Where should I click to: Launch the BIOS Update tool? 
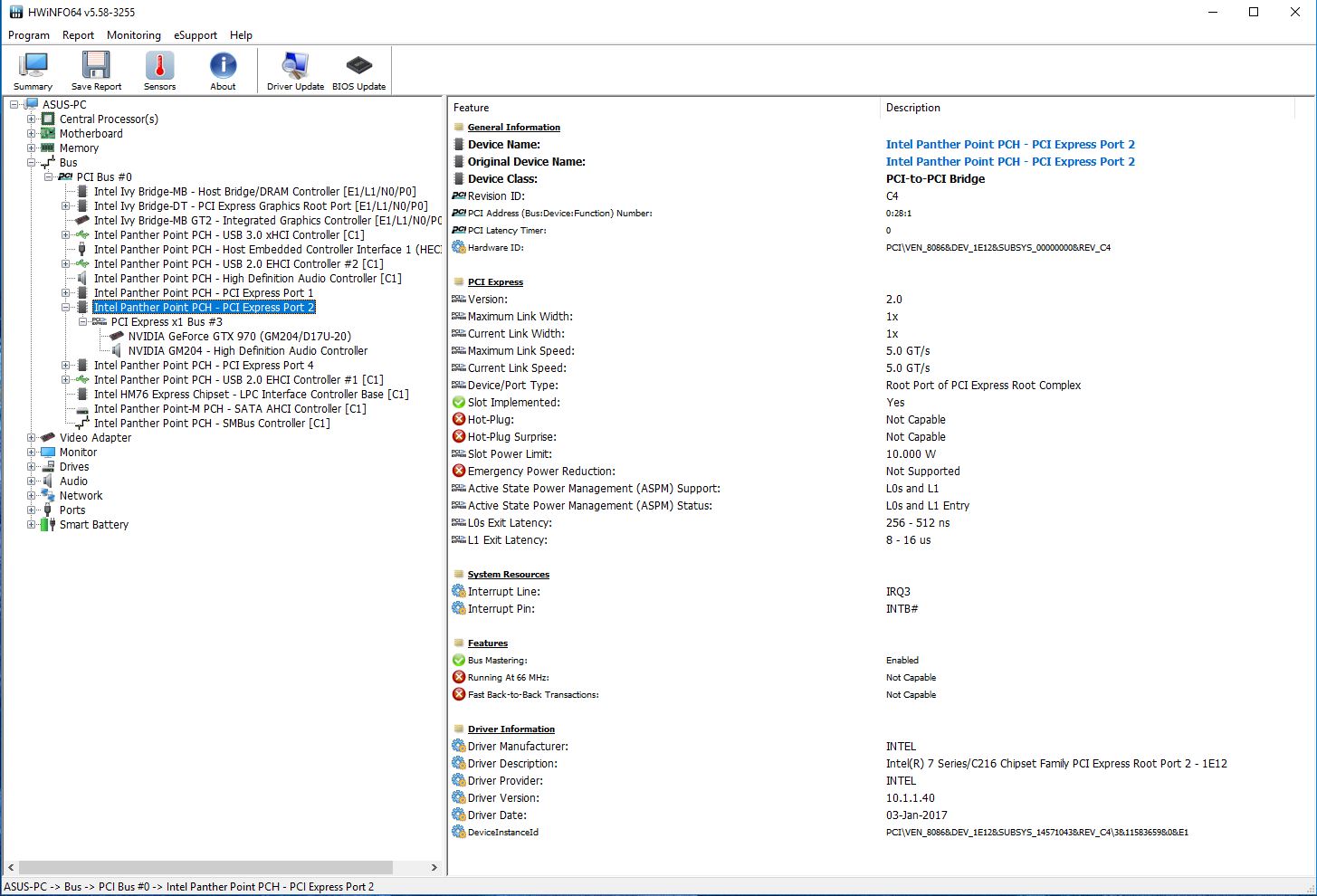[x=358, y=71]
